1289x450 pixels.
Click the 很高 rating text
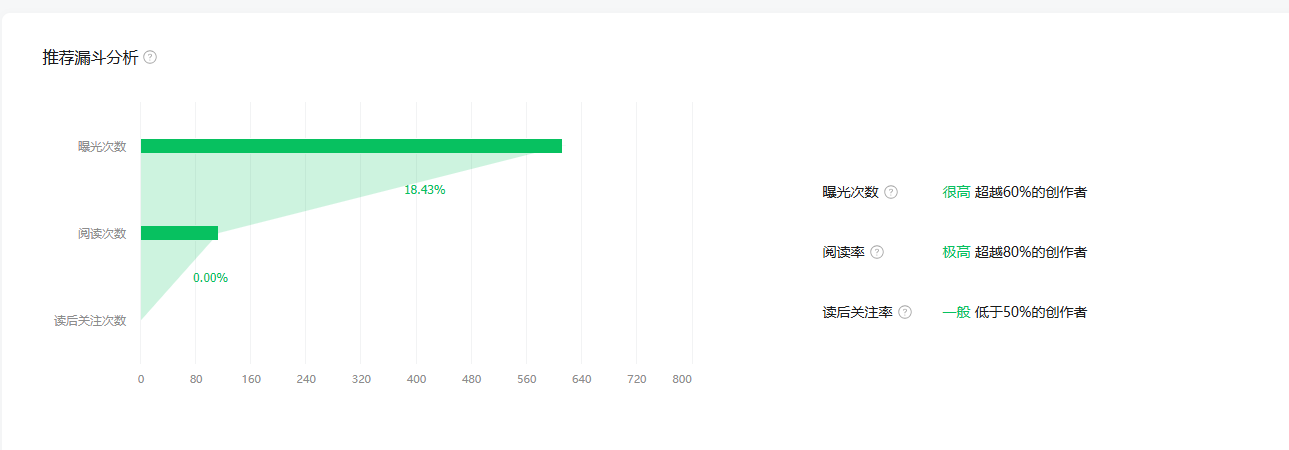pyautogui.click(x=956, y=192)
